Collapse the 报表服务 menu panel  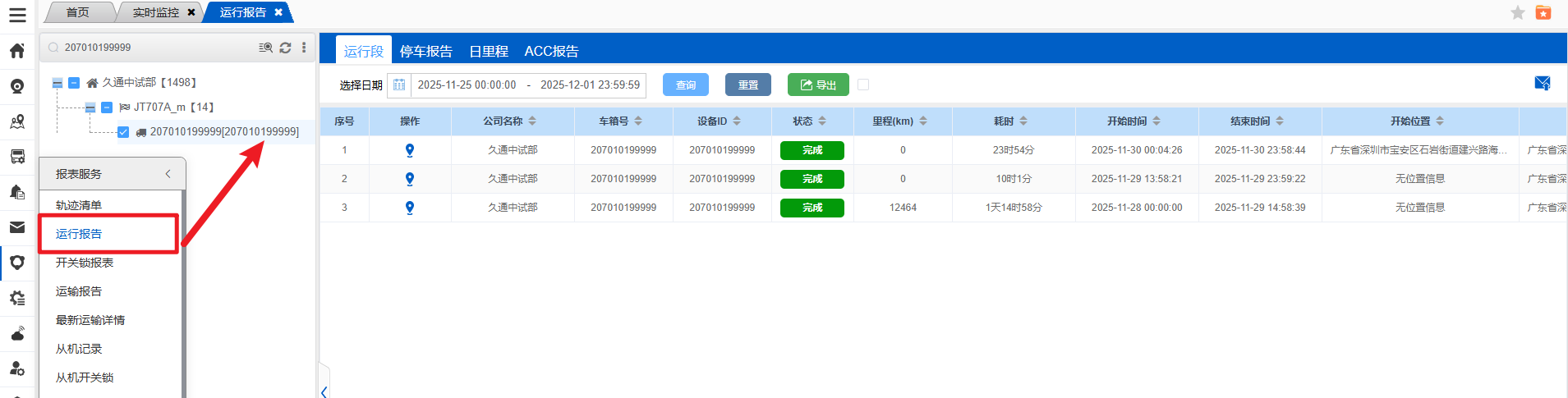click(168, 174)
